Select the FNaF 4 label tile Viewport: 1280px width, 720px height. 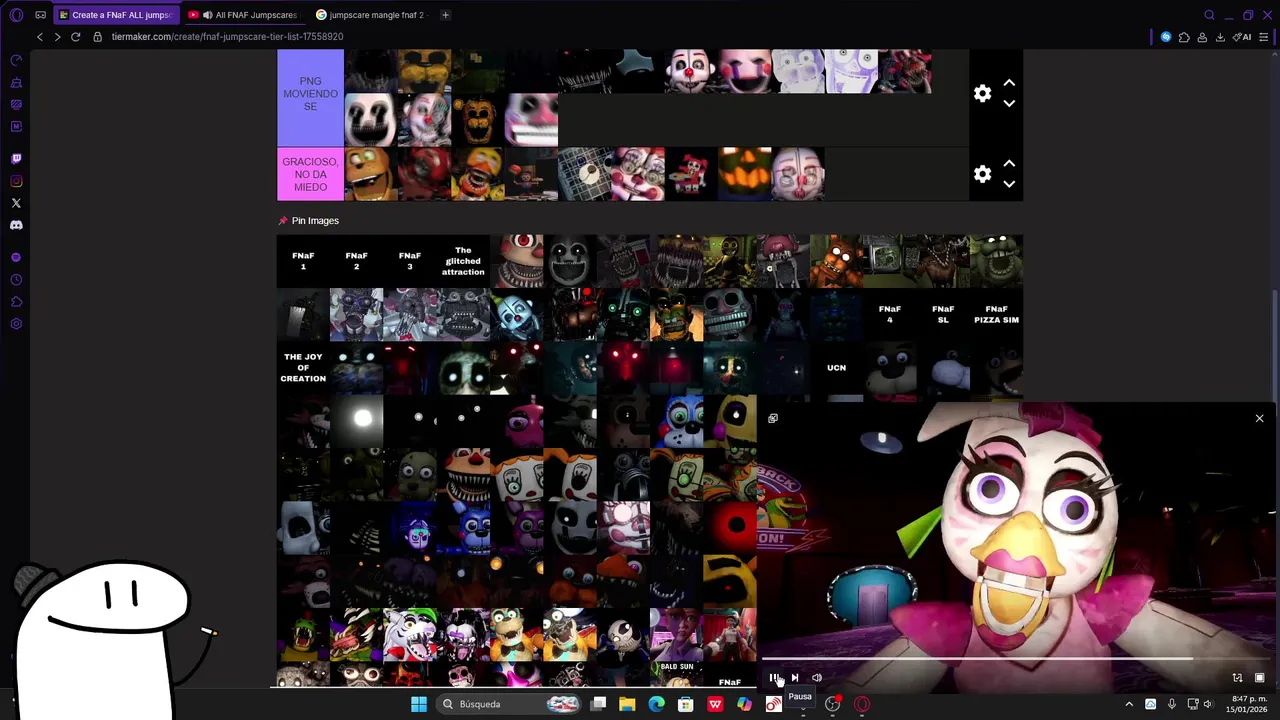[x=889, y=314]
